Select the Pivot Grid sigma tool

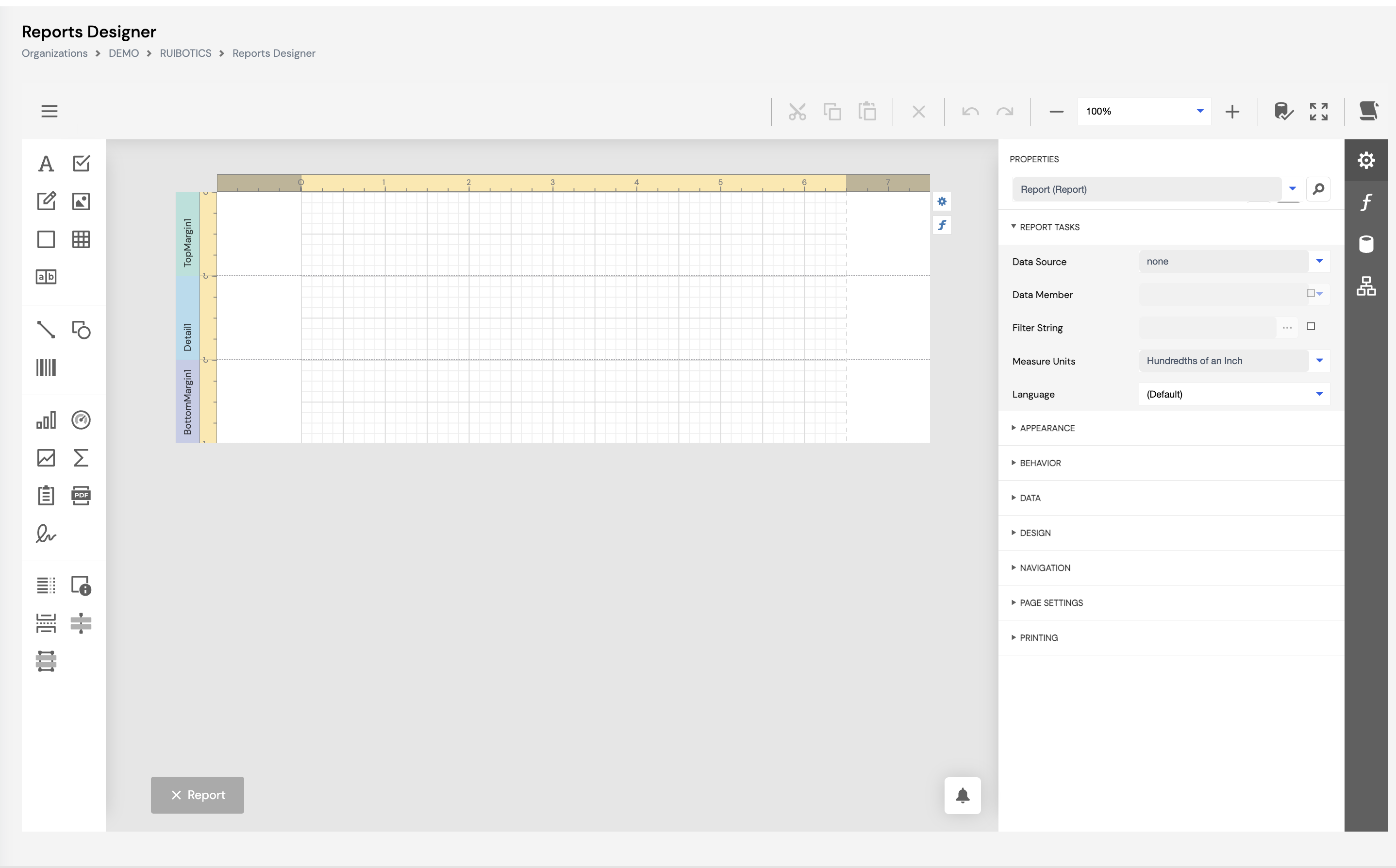tap(81, 457)
